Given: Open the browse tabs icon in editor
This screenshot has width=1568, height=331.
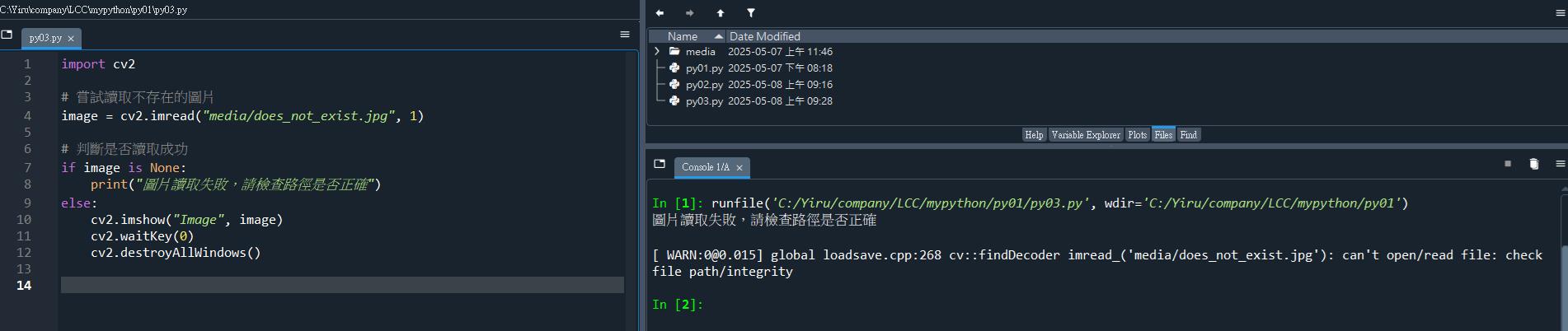Looking at the screenshot, I should pyautogui.click(x=7, y=35).
